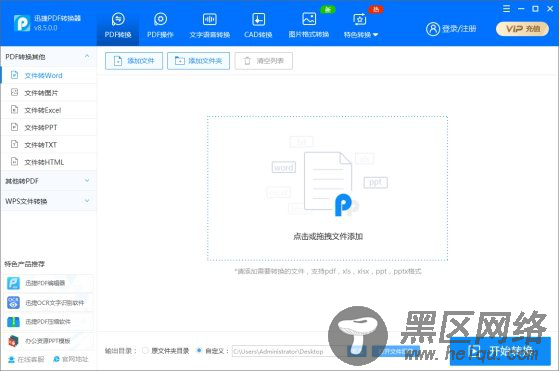Select the 原文件夹目录 radio button
Viewport: 560px width, 371px height.
click(145, 351)
